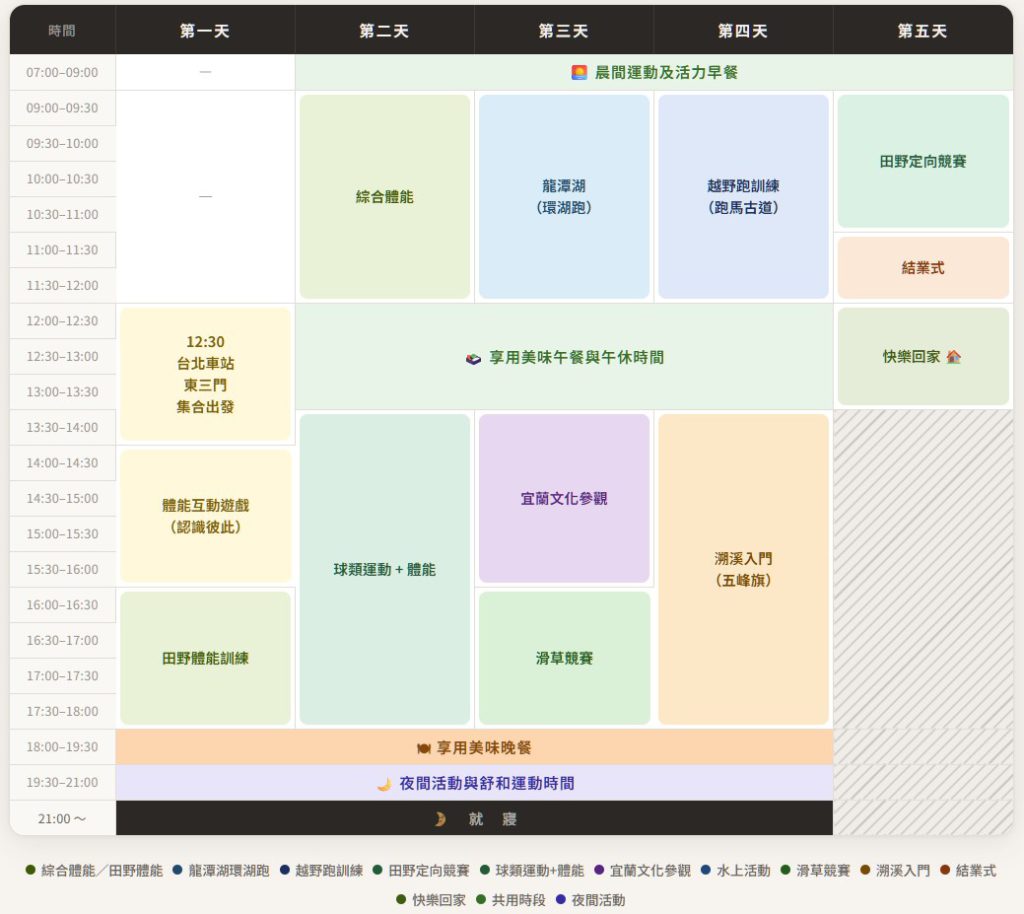Viewport: 1024px width, 914px height.
Task: Open the 綜合體能 activity block
Action: point(384,197)
